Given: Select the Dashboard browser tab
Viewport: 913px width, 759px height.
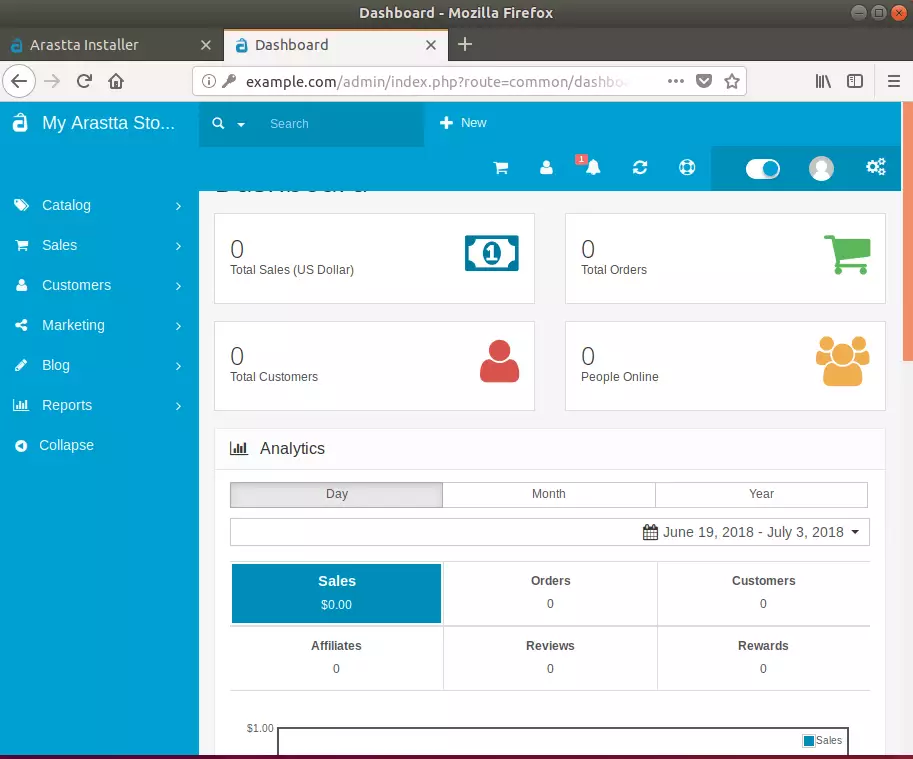Looking at the screenshot, I should tap(336, 45).
